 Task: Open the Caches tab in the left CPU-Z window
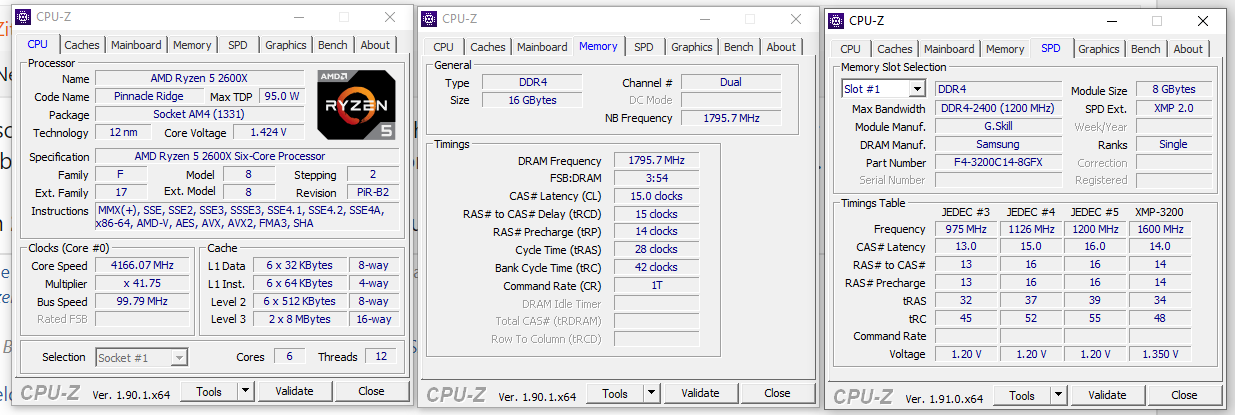82,45
